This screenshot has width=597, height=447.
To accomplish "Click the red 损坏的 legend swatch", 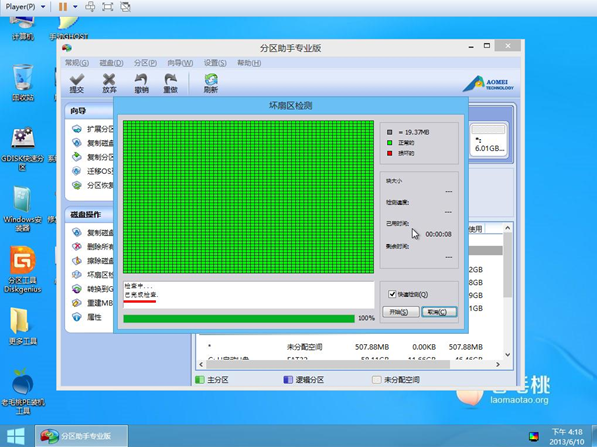I will click(389, 153).
